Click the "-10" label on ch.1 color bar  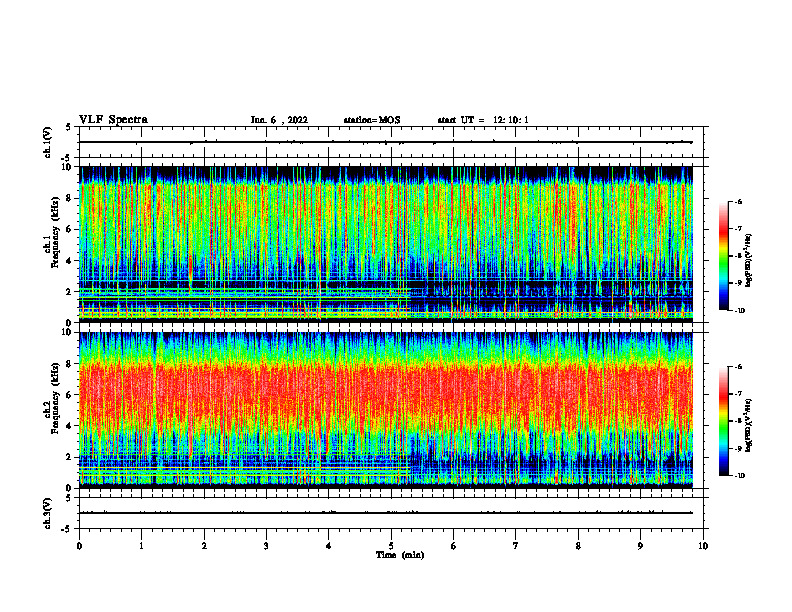point(739,311)
